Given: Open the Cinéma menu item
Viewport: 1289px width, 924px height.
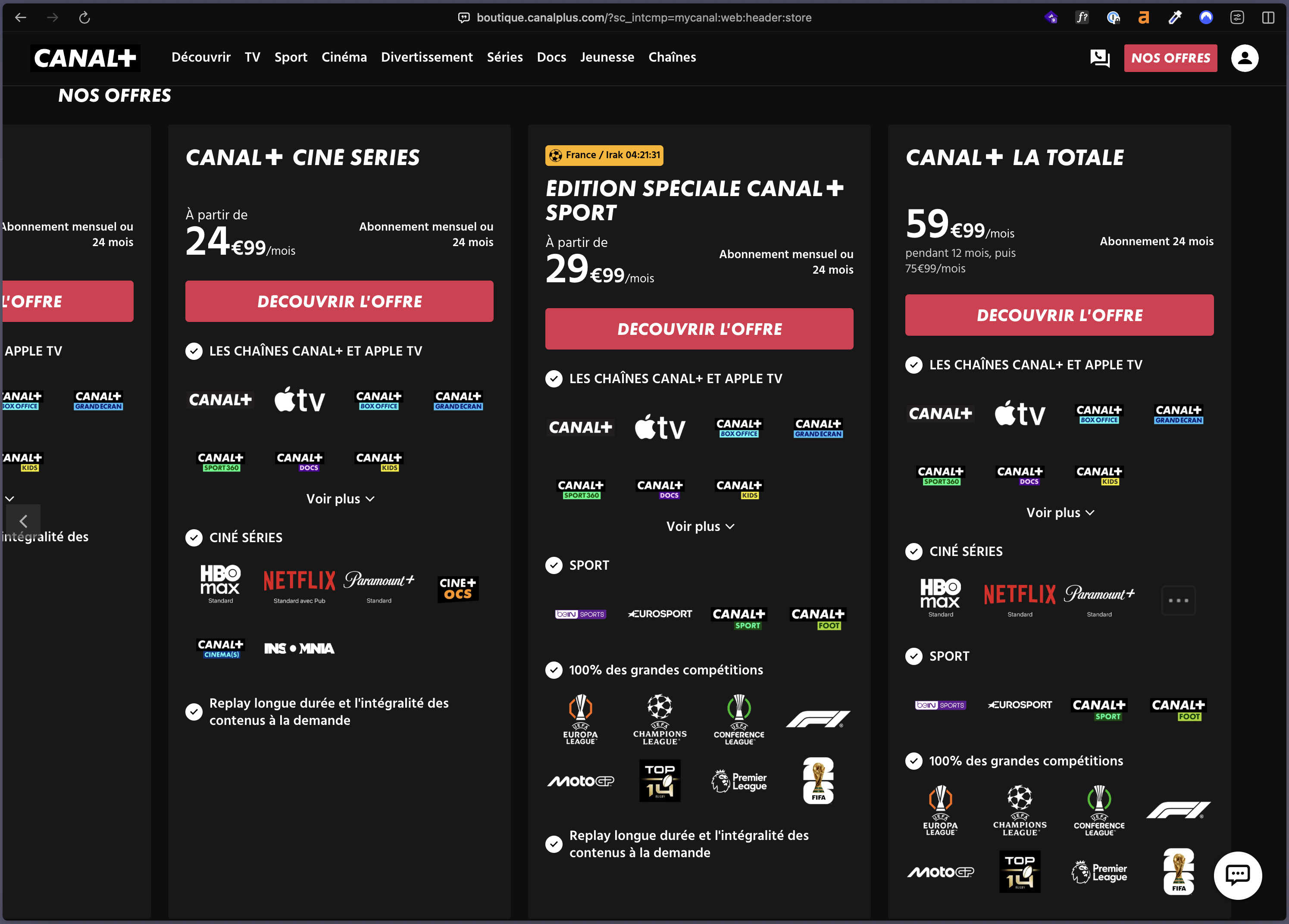Looking at the screenshot, I should click(344, 57).
